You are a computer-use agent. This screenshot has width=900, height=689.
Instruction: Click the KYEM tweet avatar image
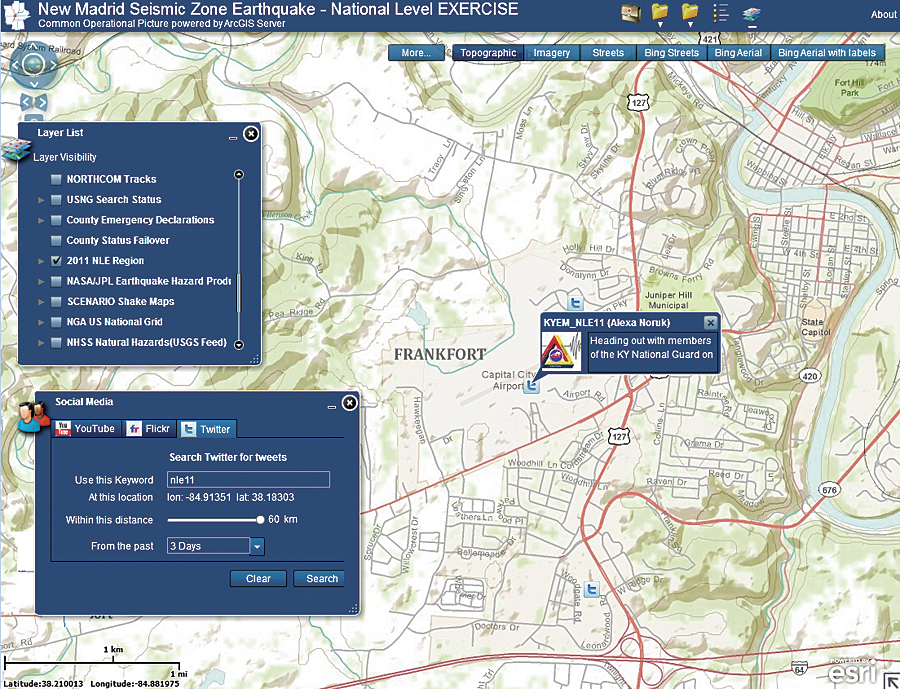(x=561, y=351)
